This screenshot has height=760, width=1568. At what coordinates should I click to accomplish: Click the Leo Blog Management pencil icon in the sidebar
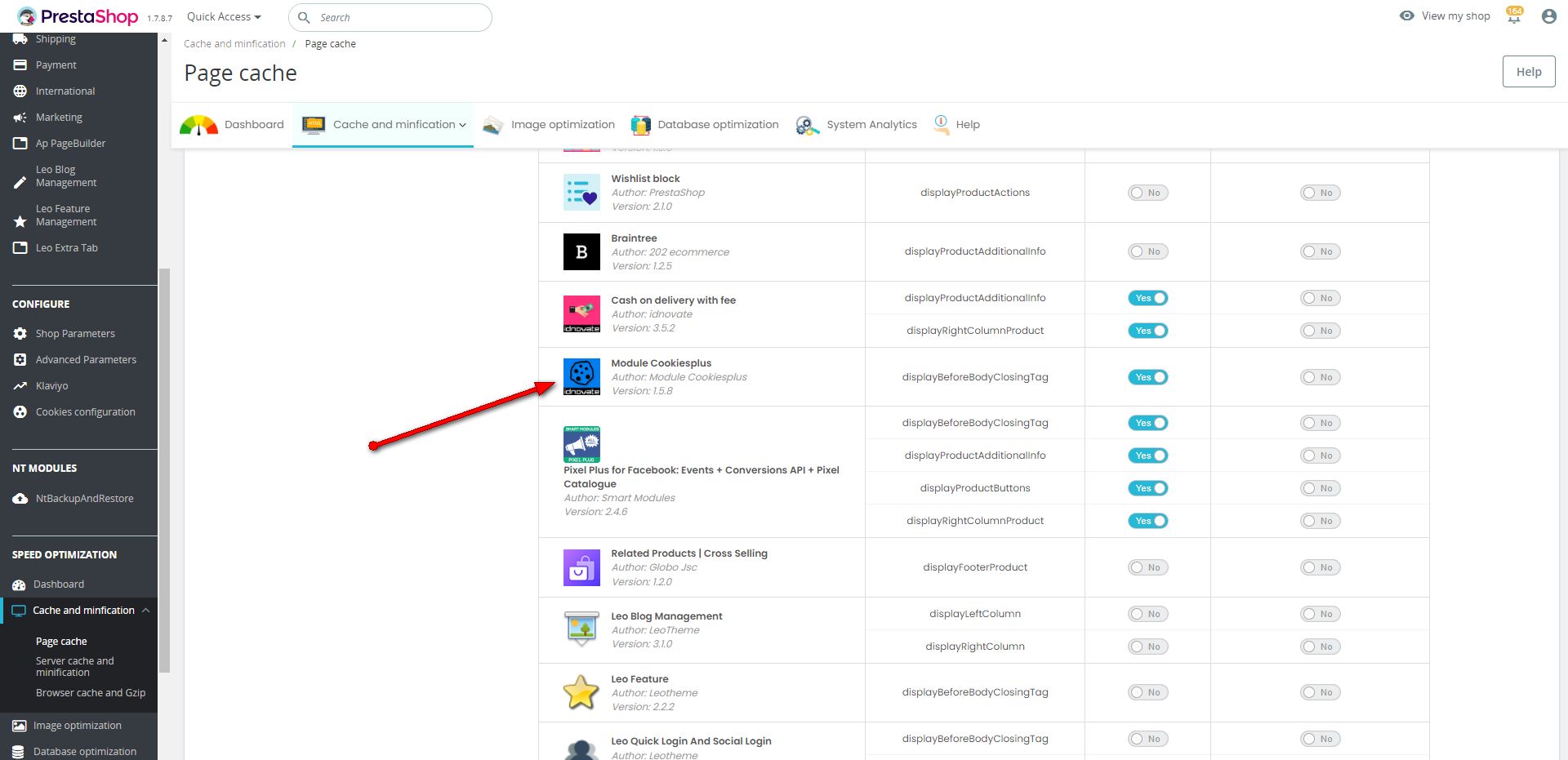20,183
